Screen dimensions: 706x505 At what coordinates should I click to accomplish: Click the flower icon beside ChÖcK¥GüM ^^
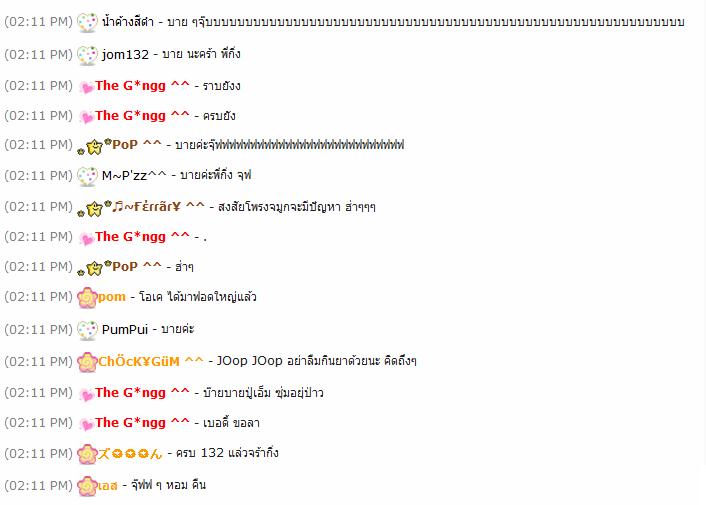pos(87,362)
